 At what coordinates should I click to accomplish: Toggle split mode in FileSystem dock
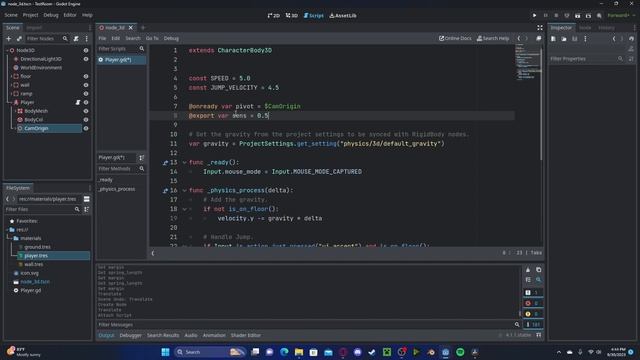click(x=87, y=199)
